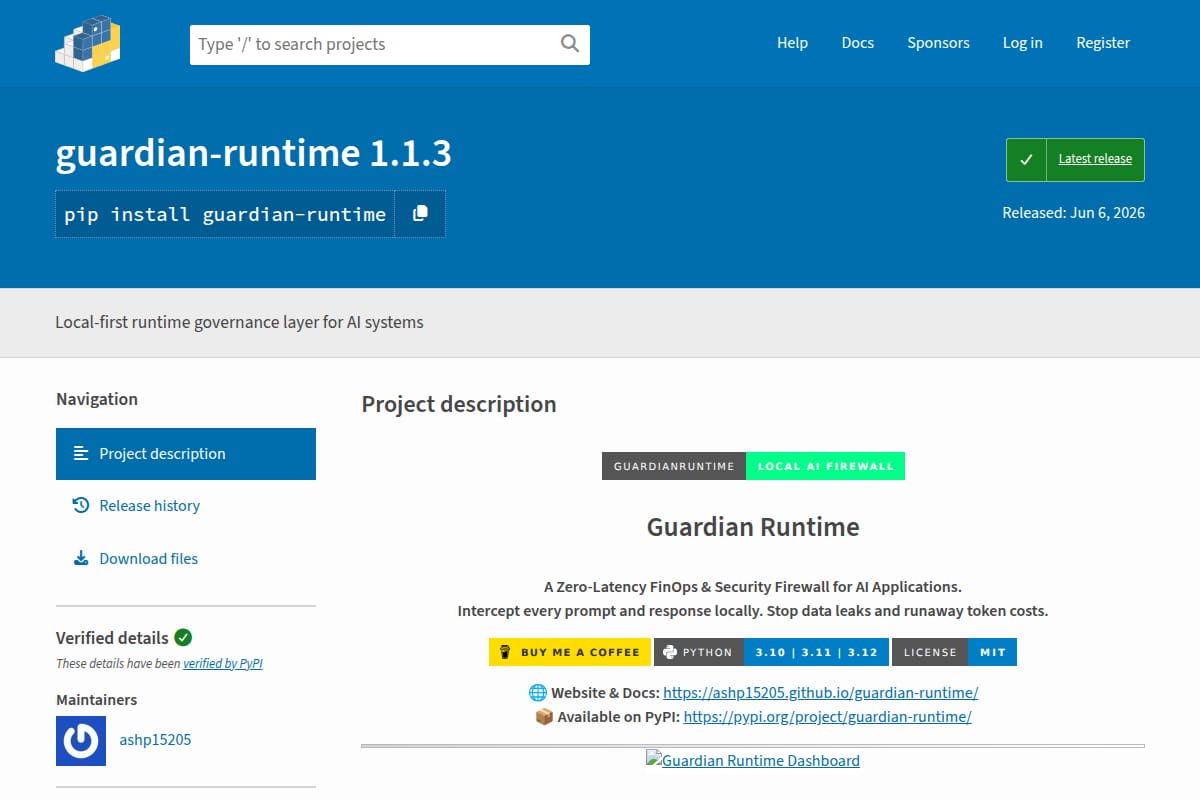Copy pip install command to clipboard
Image resolution: width=1200 pixels, height=800 pixels.
(x=420, y=214)
